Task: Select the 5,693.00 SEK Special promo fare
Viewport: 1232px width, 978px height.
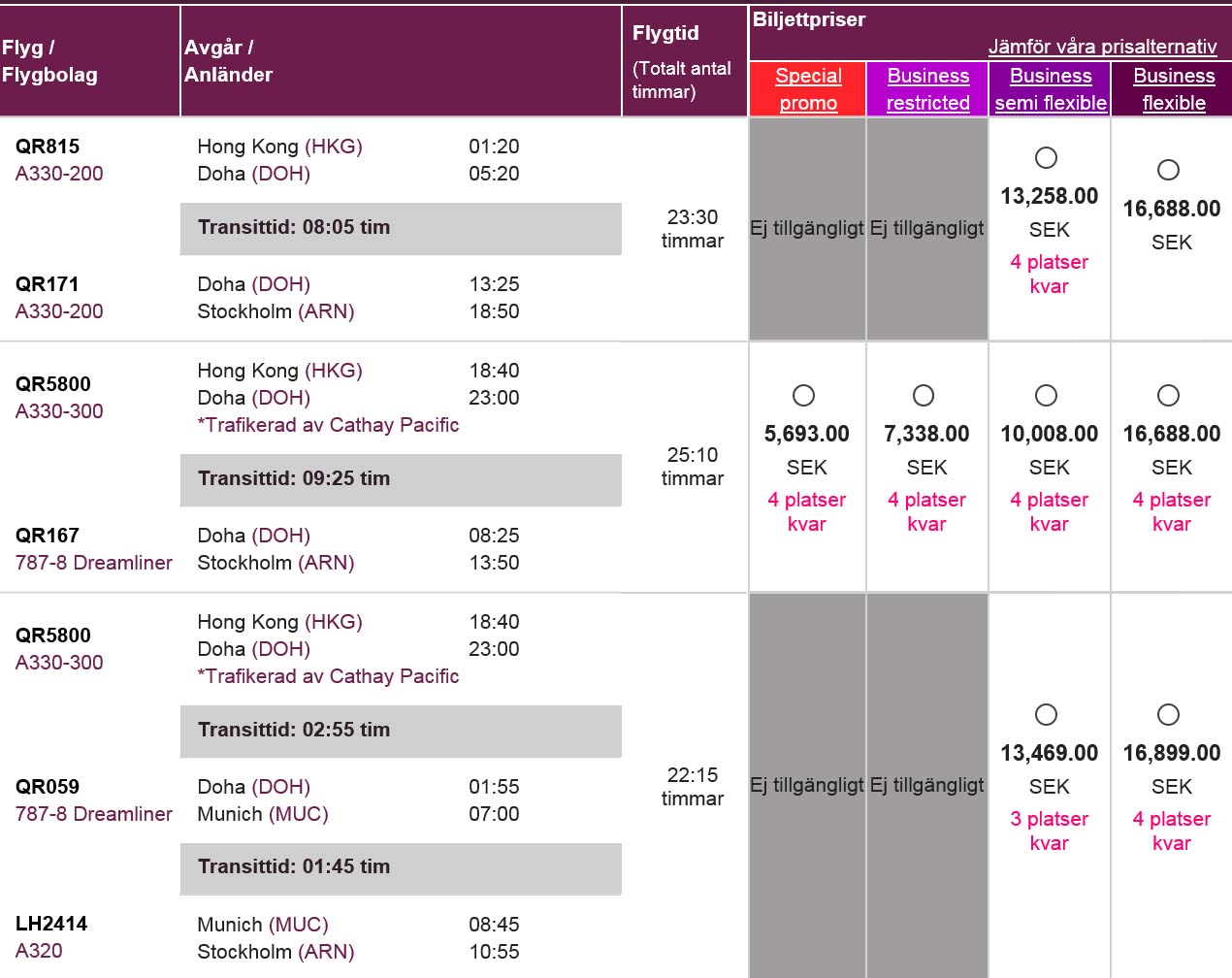Action: (803, 395)
